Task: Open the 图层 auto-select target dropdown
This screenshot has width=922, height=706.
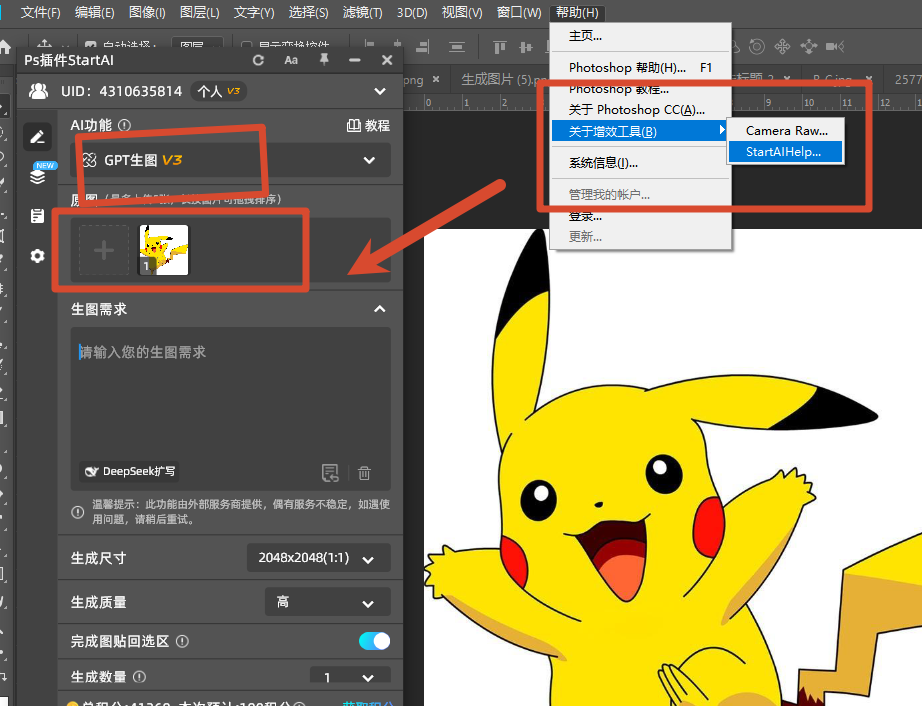Action: point(198,45)
